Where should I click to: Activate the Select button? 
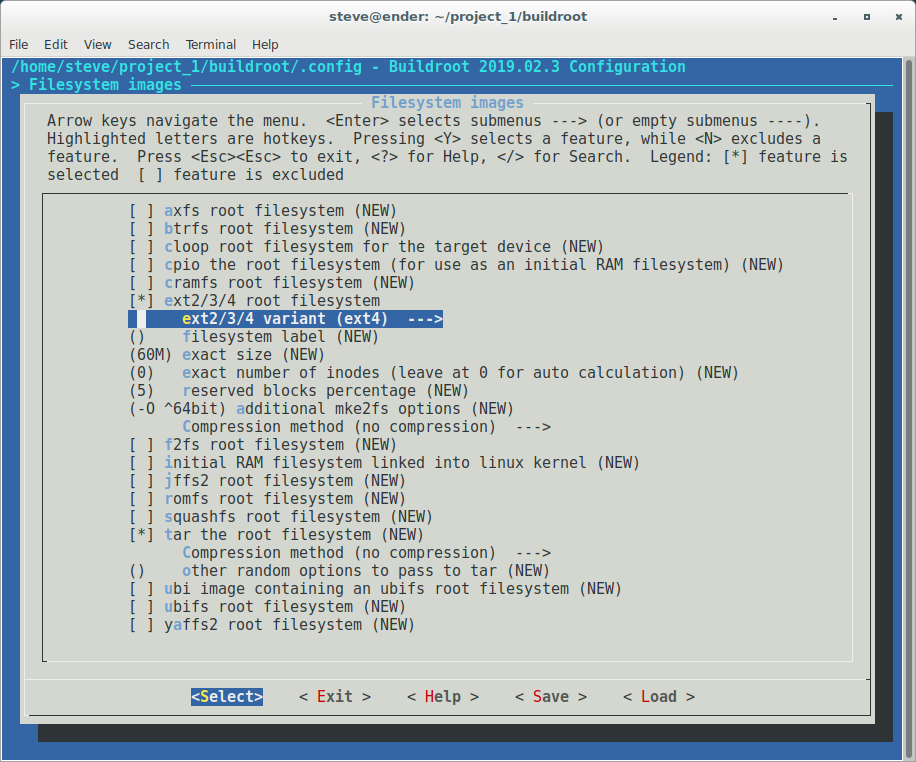tap(226, 696)
